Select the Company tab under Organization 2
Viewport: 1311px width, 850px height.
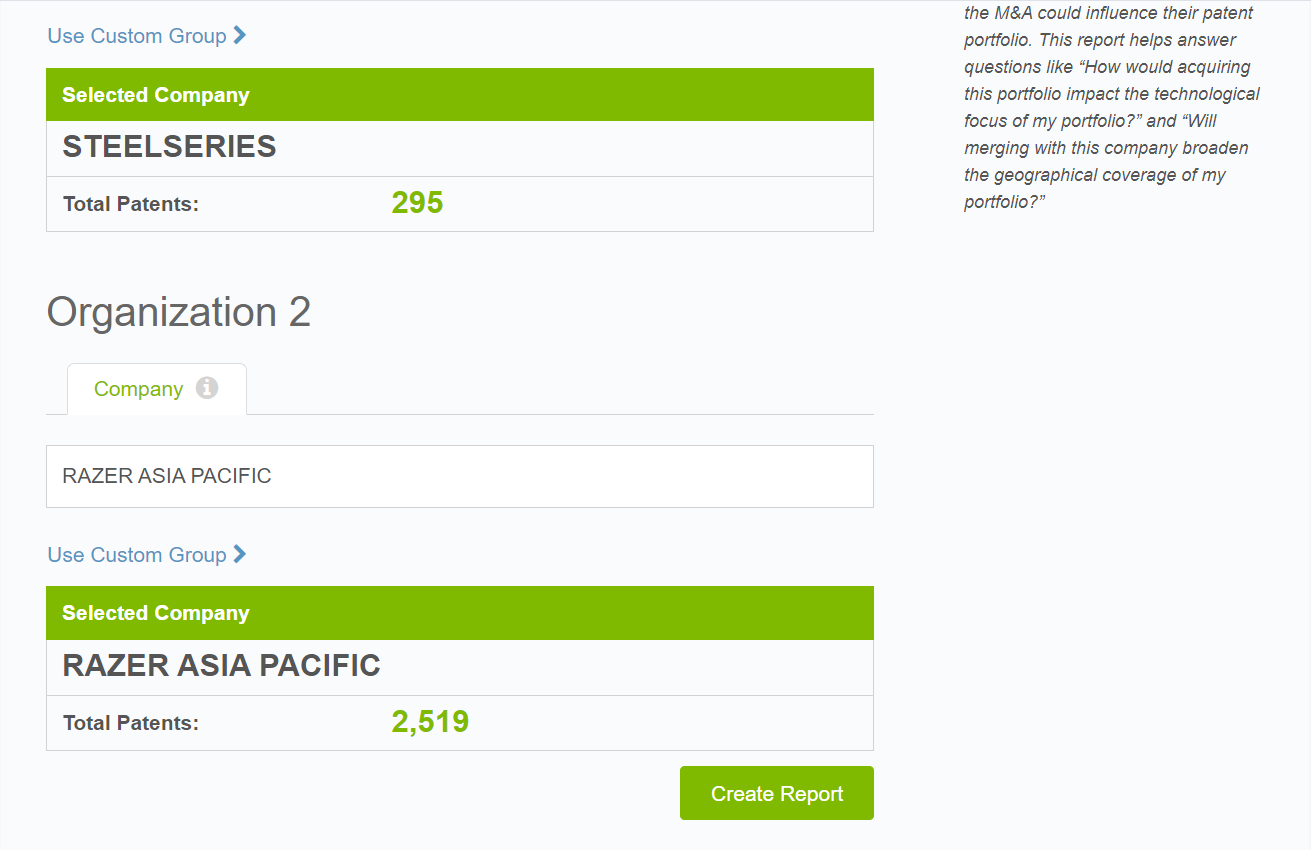tap(139, 389)
